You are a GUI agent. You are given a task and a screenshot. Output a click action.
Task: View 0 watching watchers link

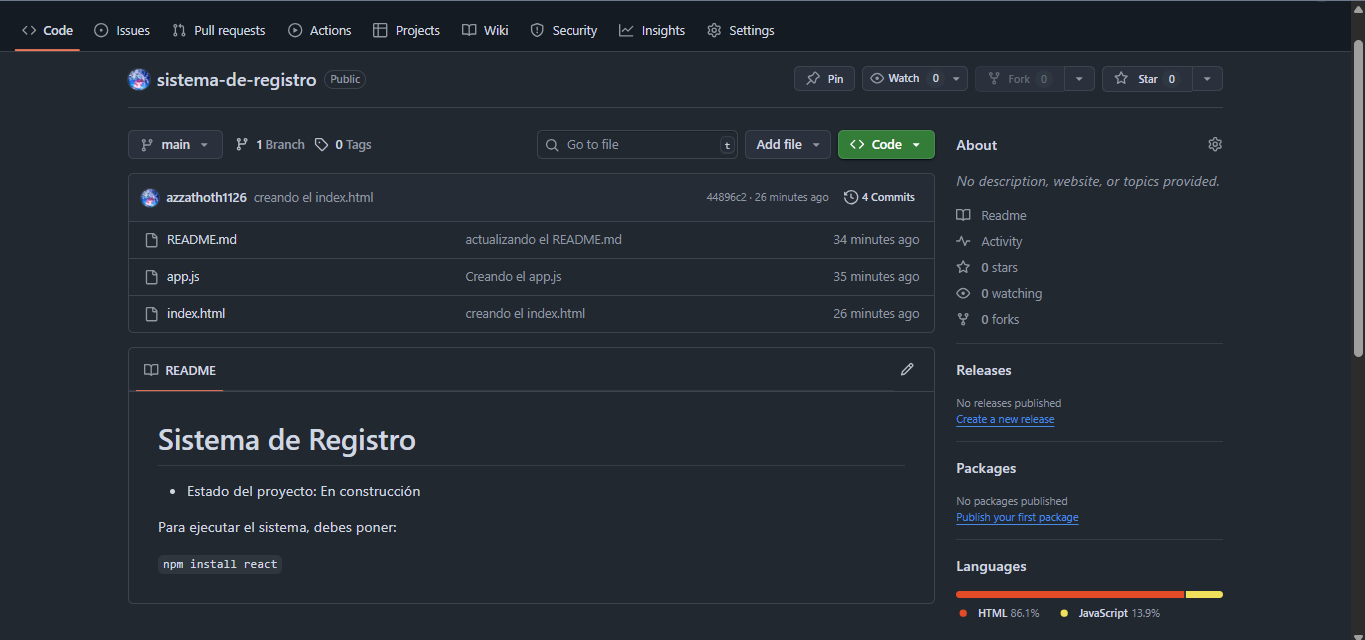coord(999,293)
